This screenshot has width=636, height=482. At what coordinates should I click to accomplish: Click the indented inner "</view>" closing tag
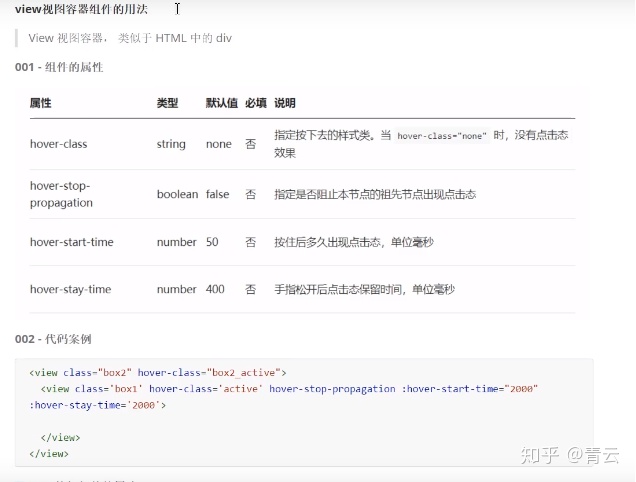(x=60, y=437)
